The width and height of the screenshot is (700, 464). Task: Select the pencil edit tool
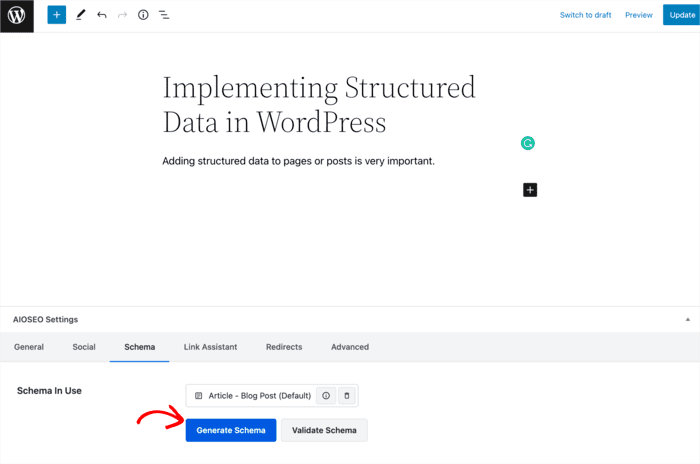[x=81, y=15]
